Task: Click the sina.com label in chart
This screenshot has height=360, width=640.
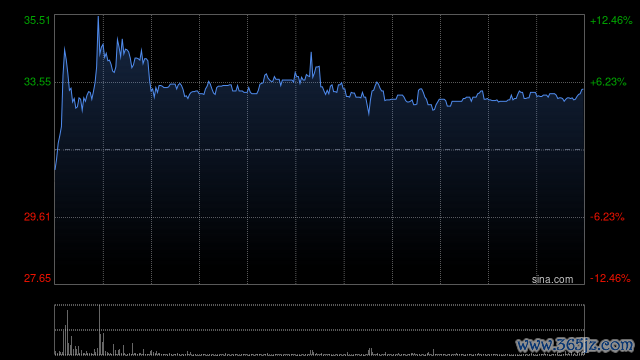Action: click(552, 280)
